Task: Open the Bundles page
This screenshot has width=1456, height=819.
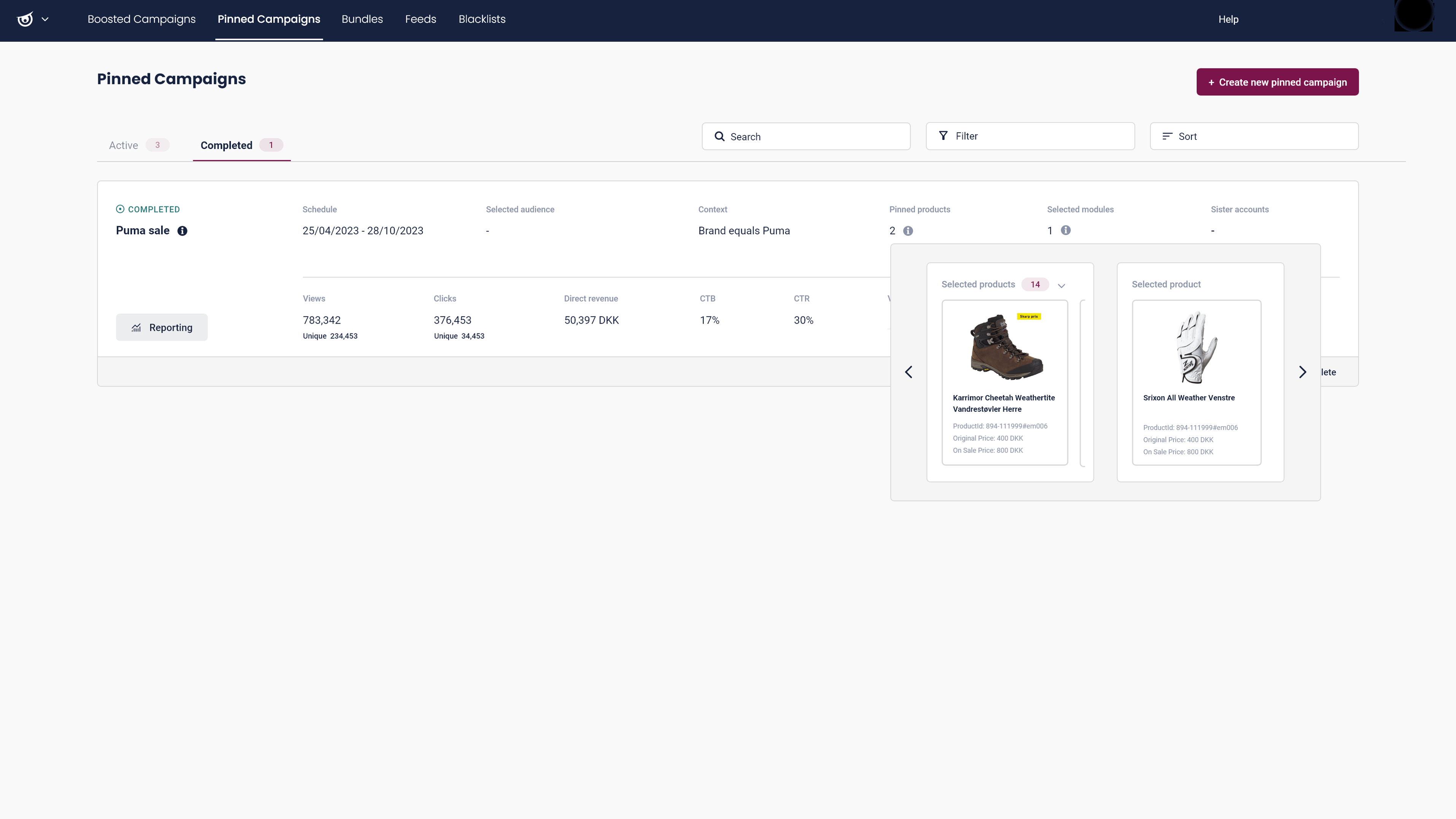Action: tap(362, 19)
